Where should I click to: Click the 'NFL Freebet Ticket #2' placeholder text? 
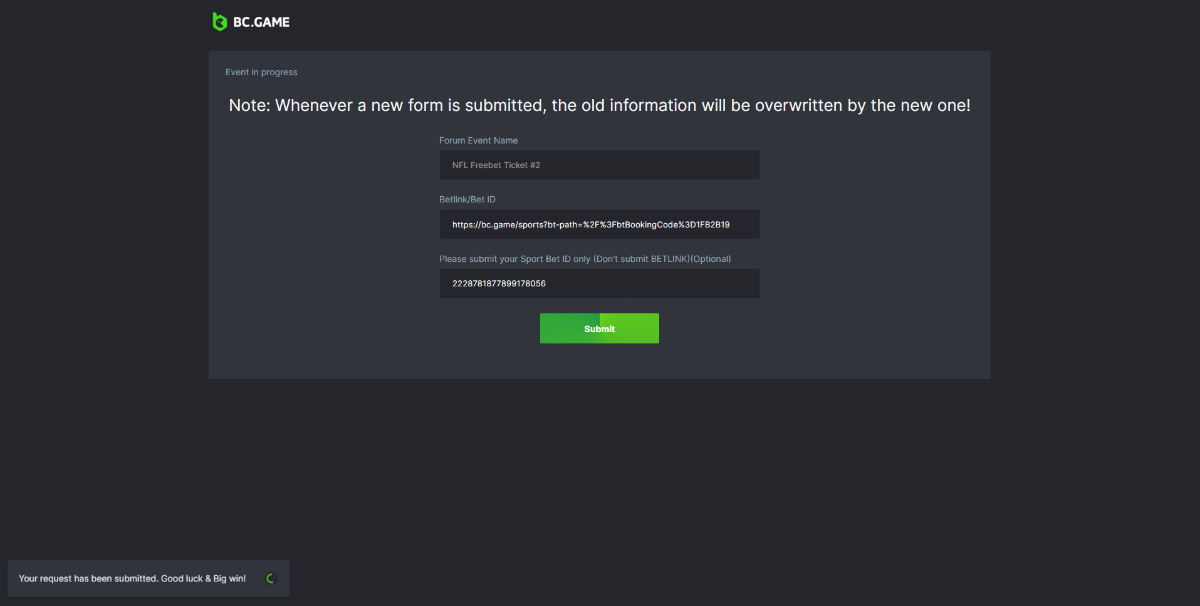point(496,165)
